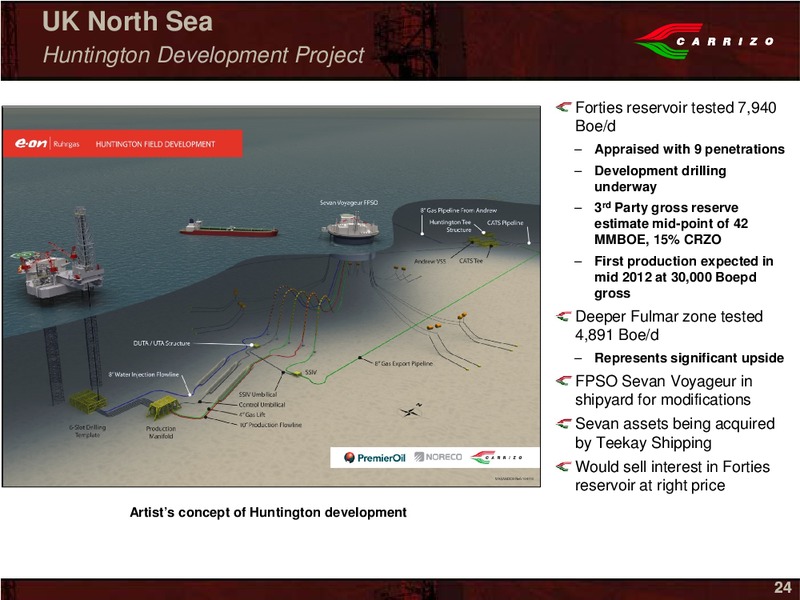Click the small Carrizo logo beside Noreco
Screen dimensions: 800x600
click(x=496, y=457)
